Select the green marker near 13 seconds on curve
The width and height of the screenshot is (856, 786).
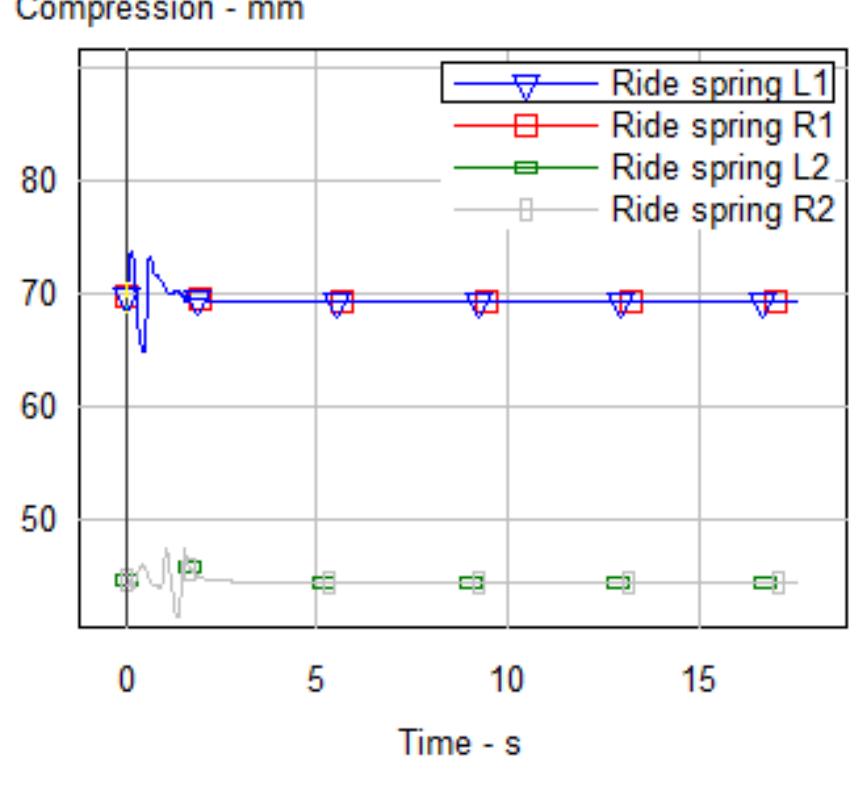click(x=617, y=583)
